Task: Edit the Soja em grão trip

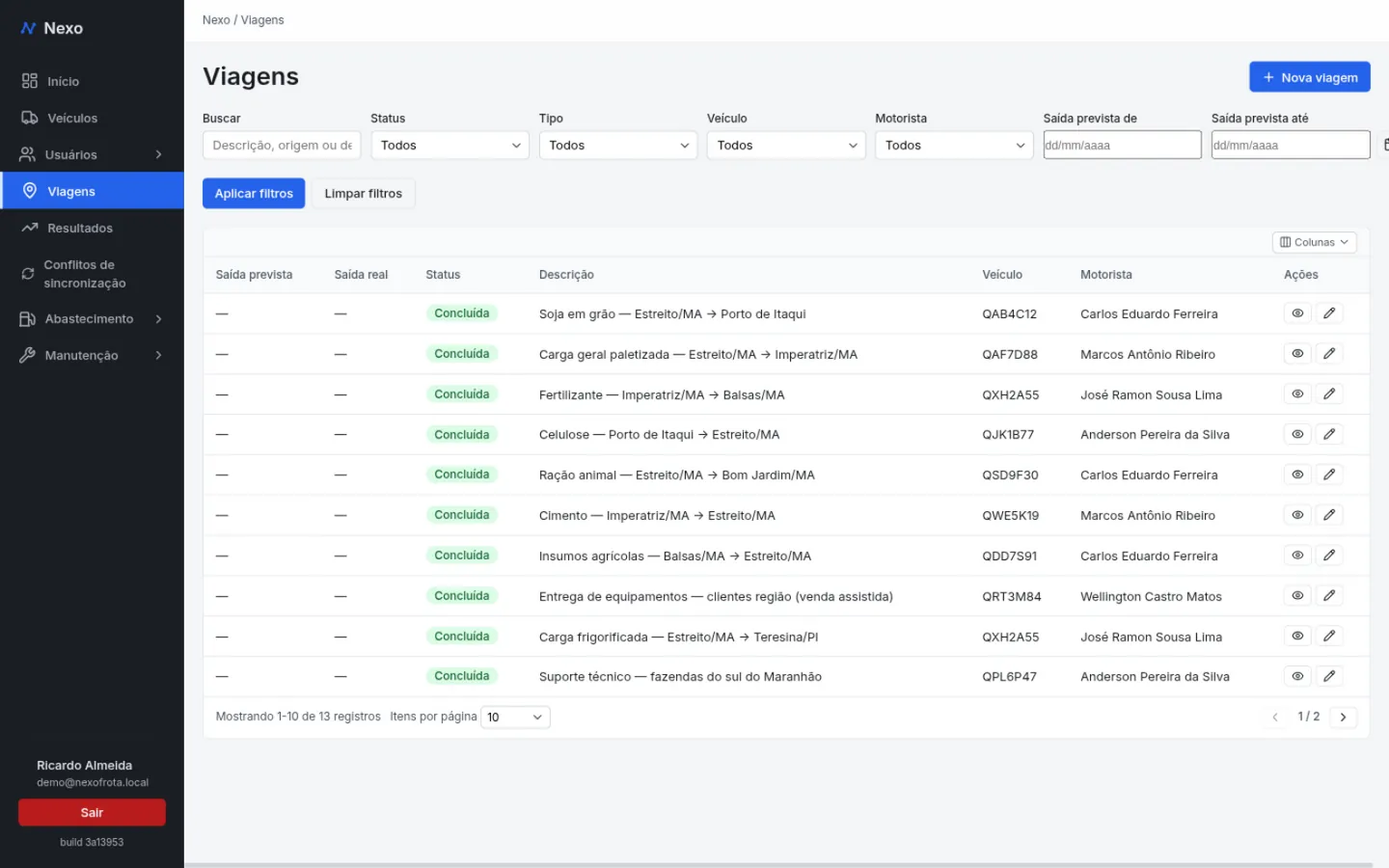Action: pos(1329,313)
